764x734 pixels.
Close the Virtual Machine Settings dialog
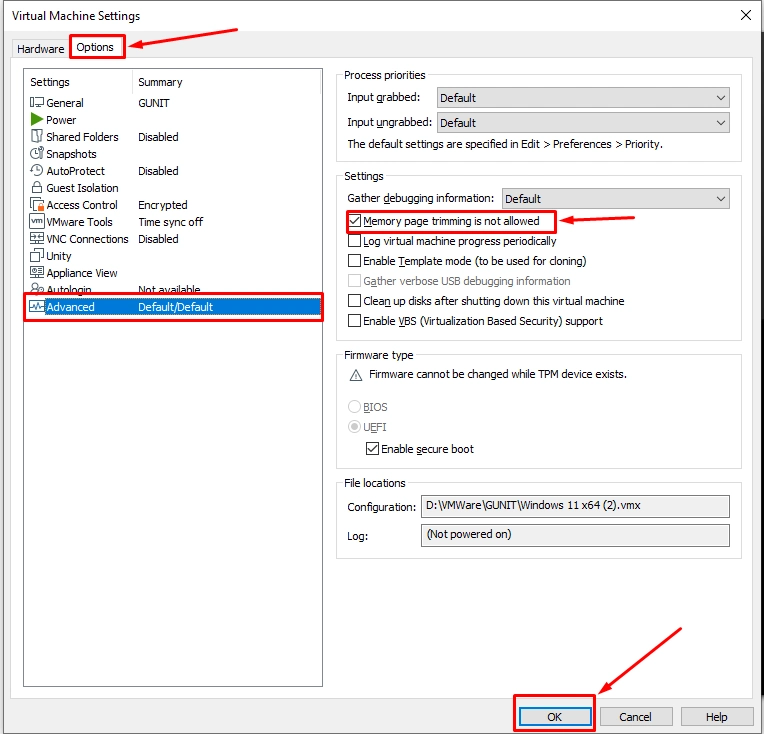tap(745, 15)
